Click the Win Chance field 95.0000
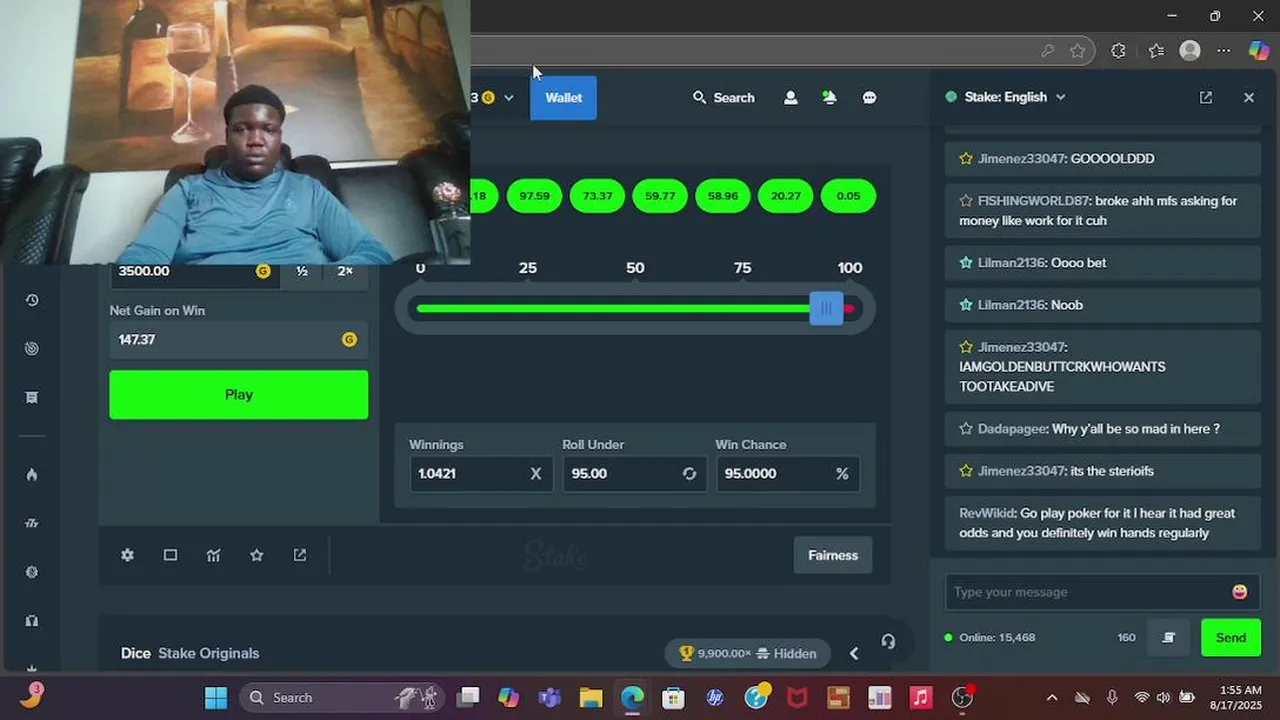This screenshot has height=720, width=1280. (787, 473)
